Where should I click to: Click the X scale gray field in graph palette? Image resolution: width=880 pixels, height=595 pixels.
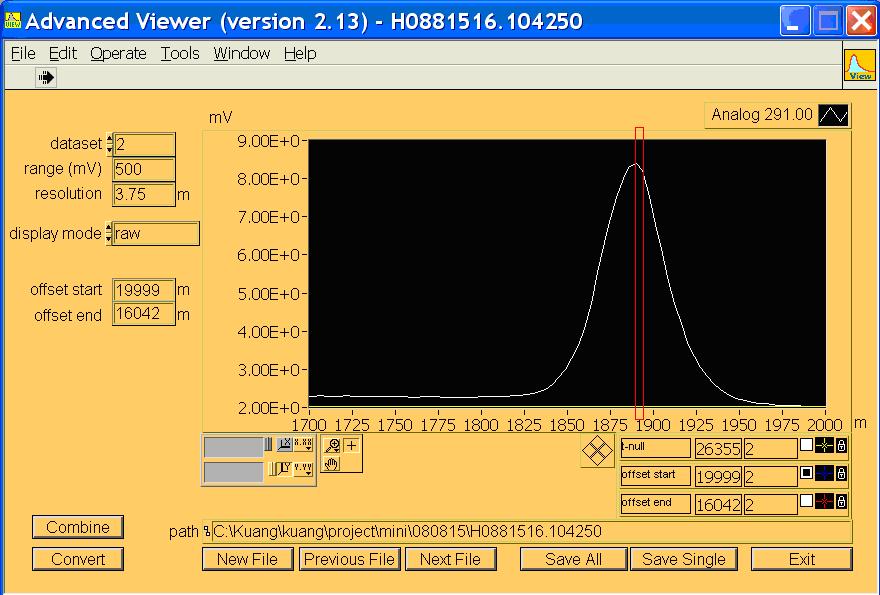(233, 447)
